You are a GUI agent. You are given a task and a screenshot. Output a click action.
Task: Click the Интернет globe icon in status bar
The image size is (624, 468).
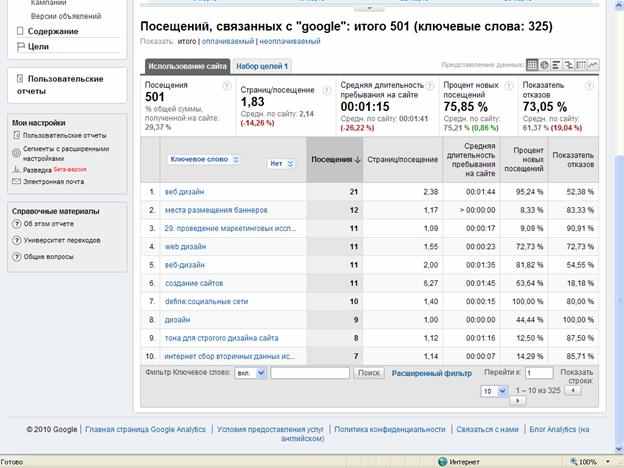(443, 462)
